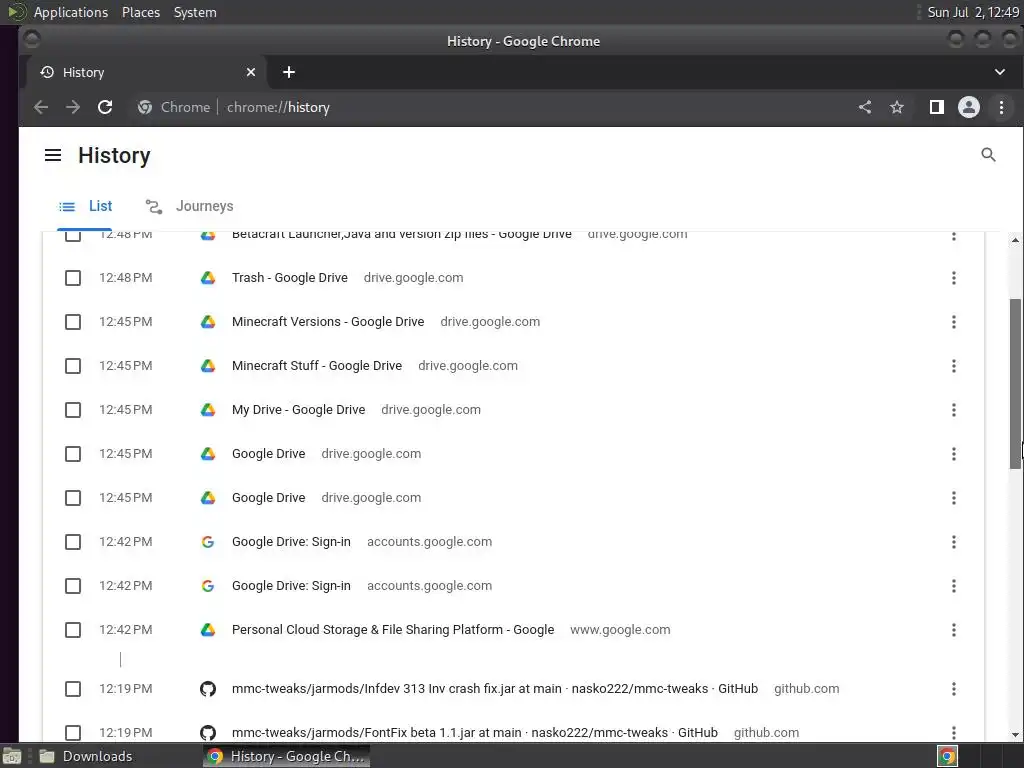Check the Personal Cloud Storage entry checkbox

[73, 630]
